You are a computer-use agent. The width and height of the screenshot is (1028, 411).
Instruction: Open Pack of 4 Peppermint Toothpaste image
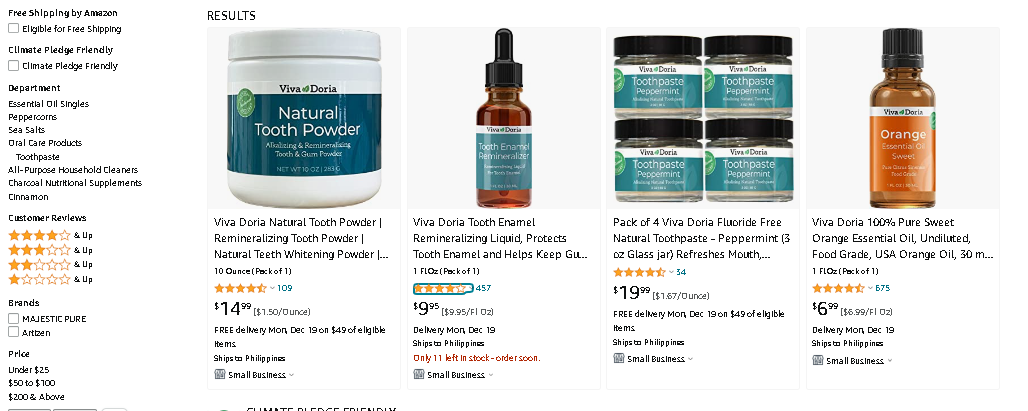703,118
